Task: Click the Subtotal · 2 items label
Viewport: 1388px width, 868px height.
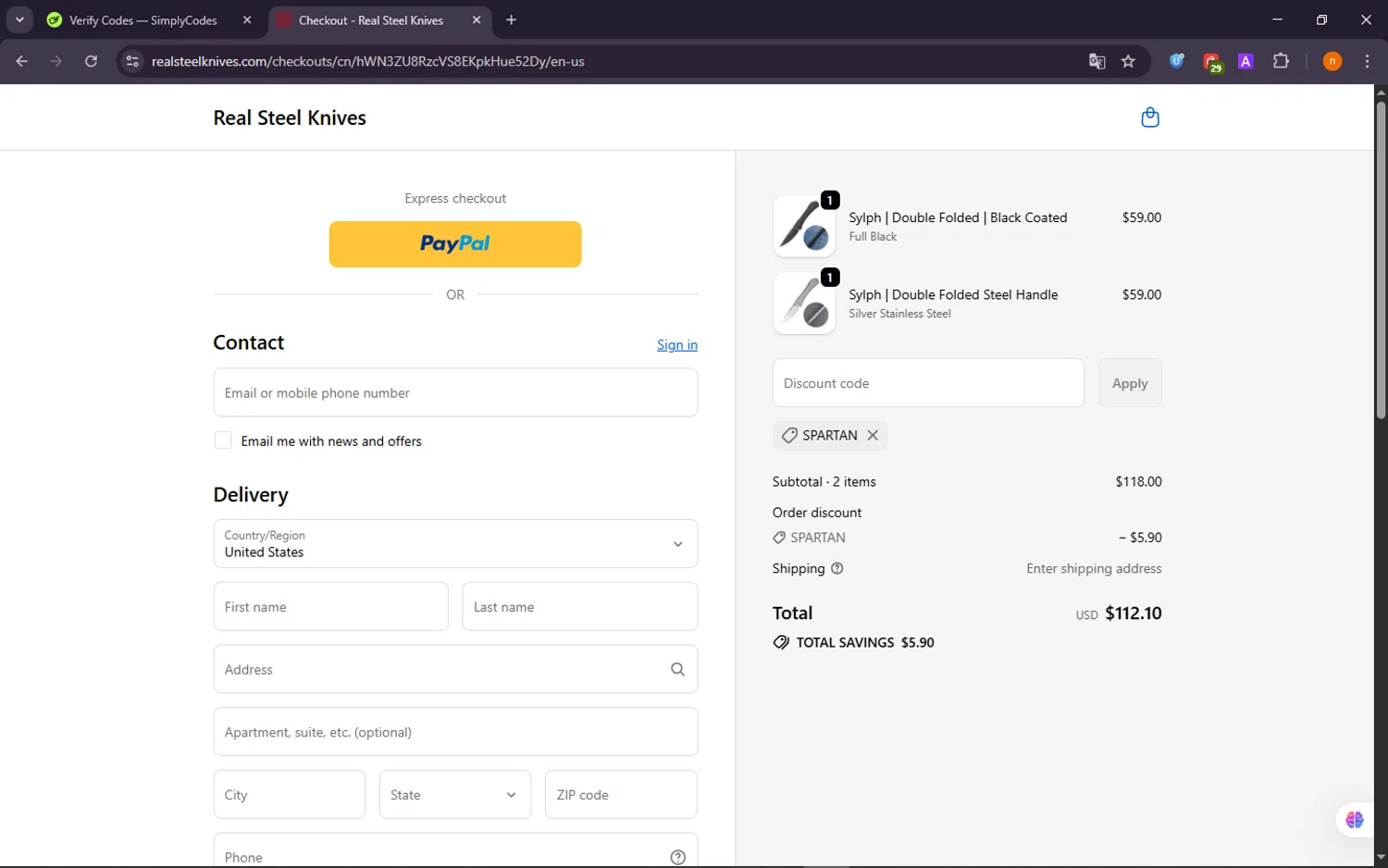Action: click(x=824, y=482)
